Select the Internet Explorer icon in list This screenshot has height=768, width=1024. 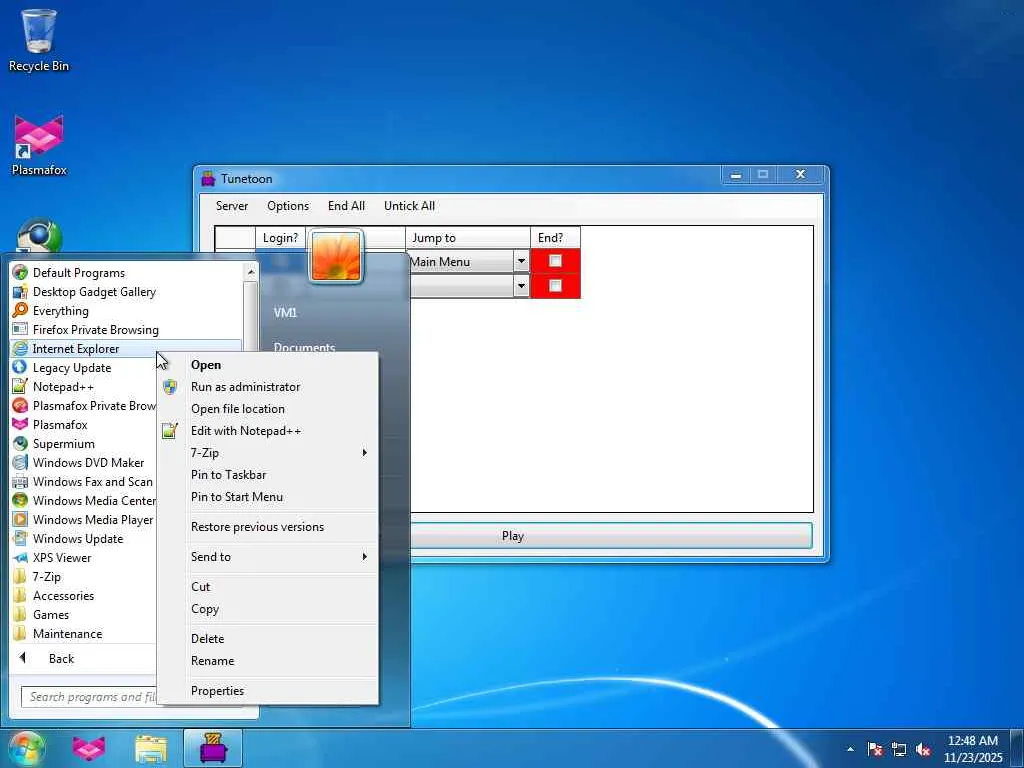(x=20, y=348)
